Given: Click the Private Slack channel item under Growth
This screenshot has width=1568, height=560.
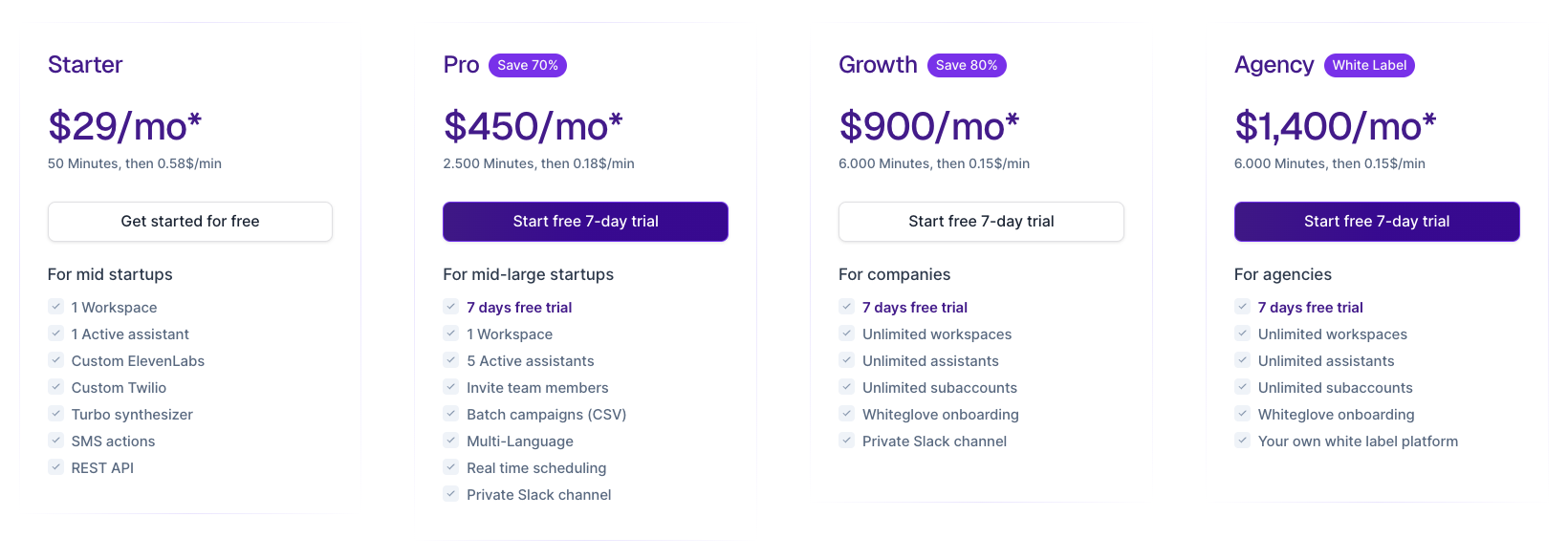Looking at the screenshot, I should click(x=934, y=442).
